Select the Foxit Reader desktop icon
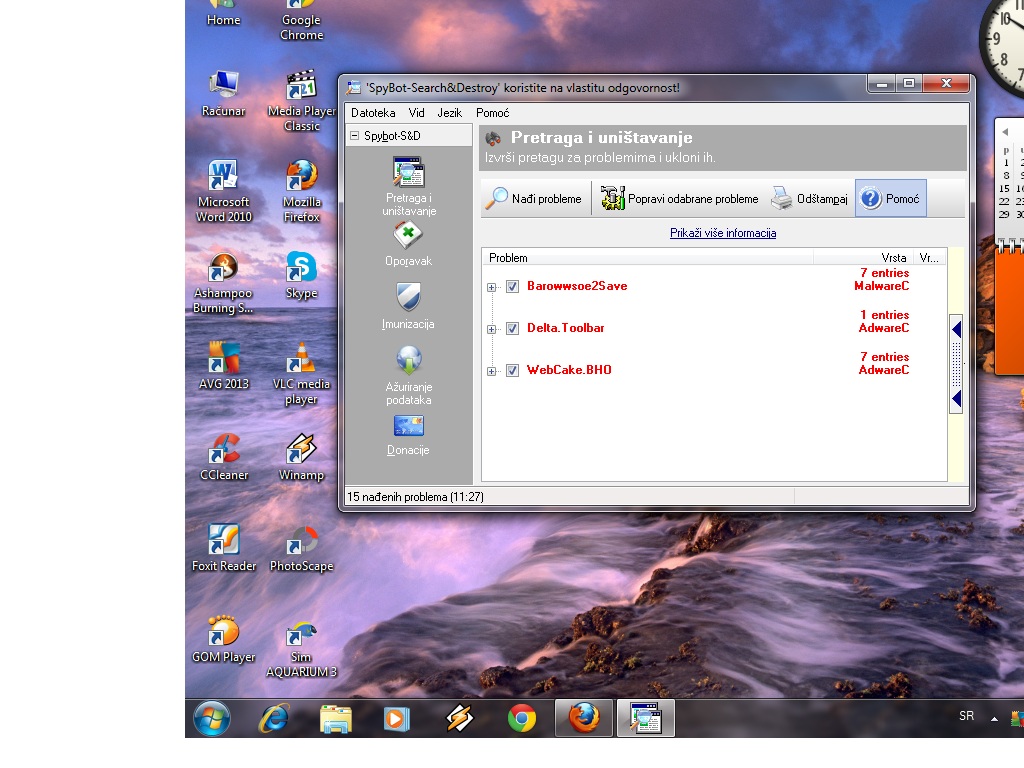This screenshot has width=1024, height=768. tap(223, 549)
